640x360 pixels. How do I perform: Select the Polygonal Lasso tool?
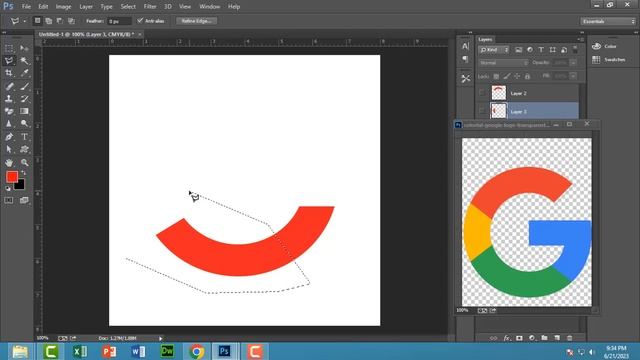(9, 60)
